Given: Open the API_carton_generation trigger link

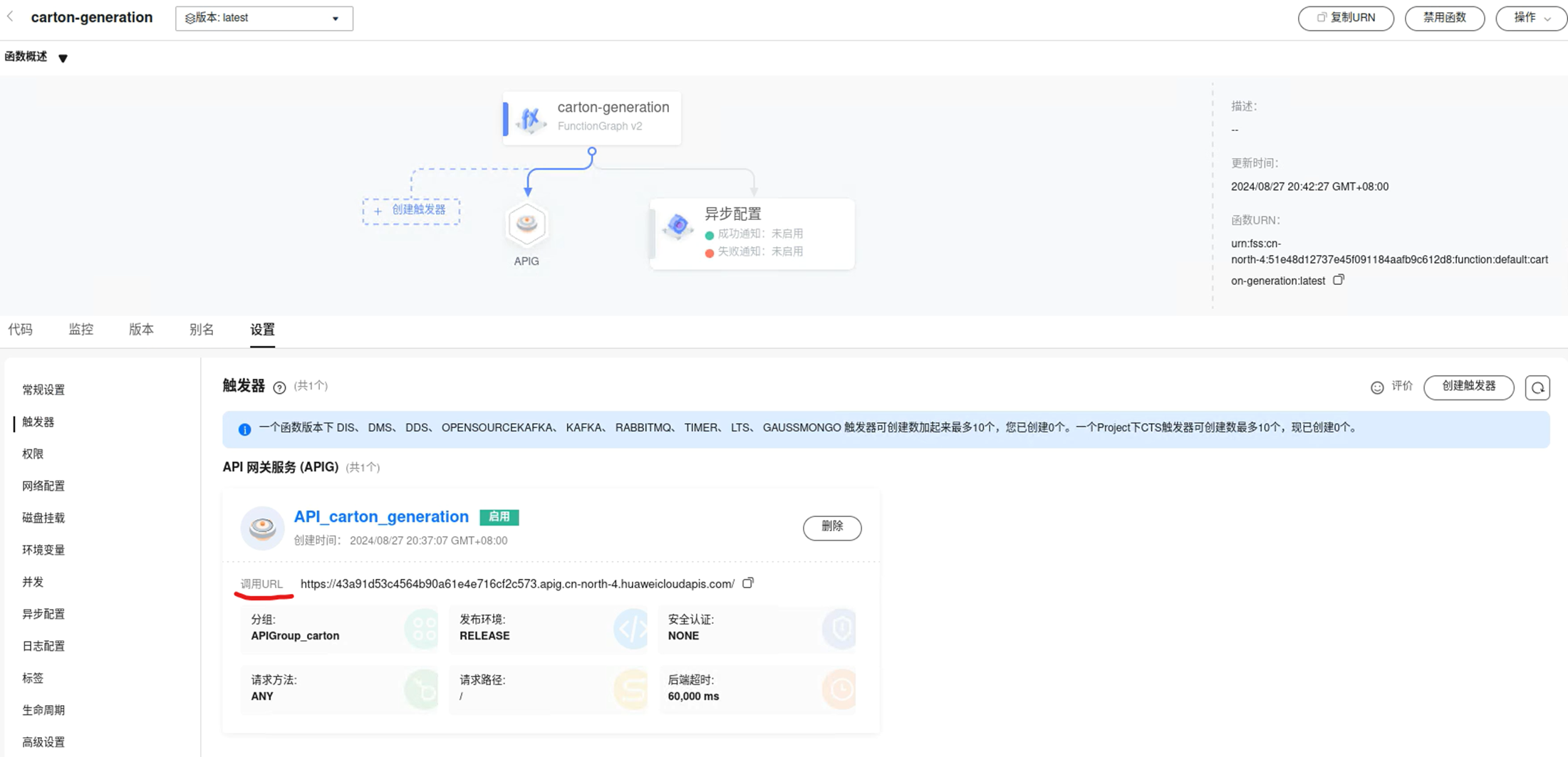Looking at the screenshot, I should coord(381,516).
